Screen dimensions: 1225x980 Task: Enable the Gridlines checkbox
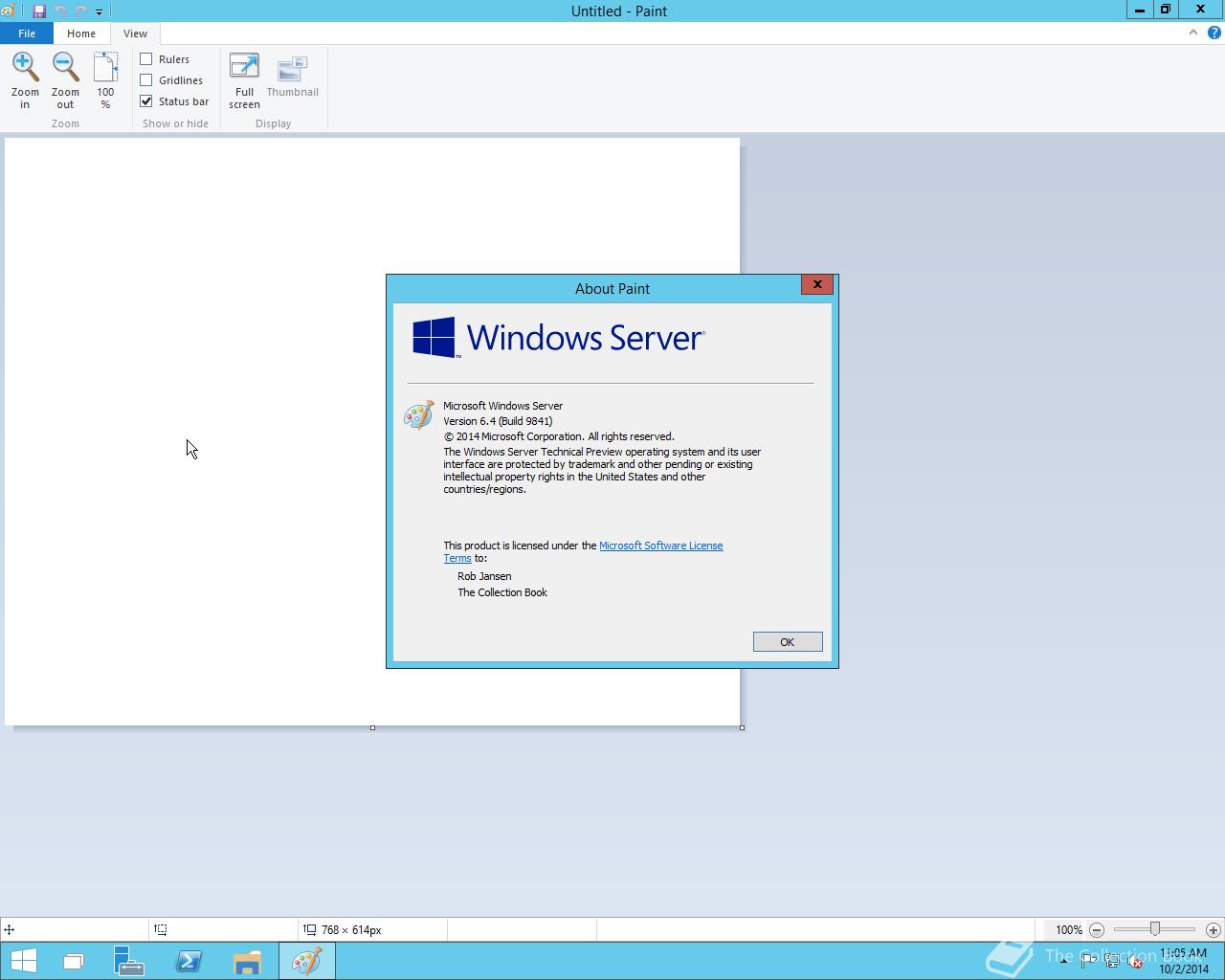pyautogui.click(x=146, y=80)
